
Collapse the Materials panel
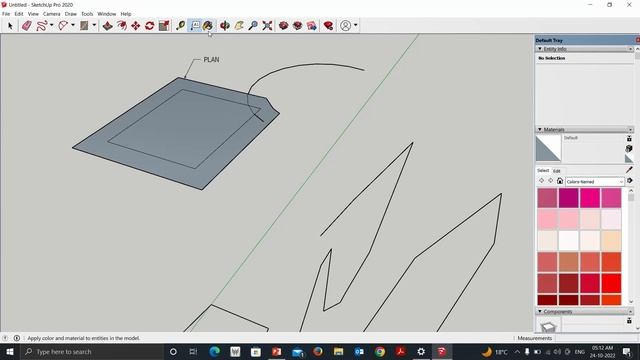(540, 129)
